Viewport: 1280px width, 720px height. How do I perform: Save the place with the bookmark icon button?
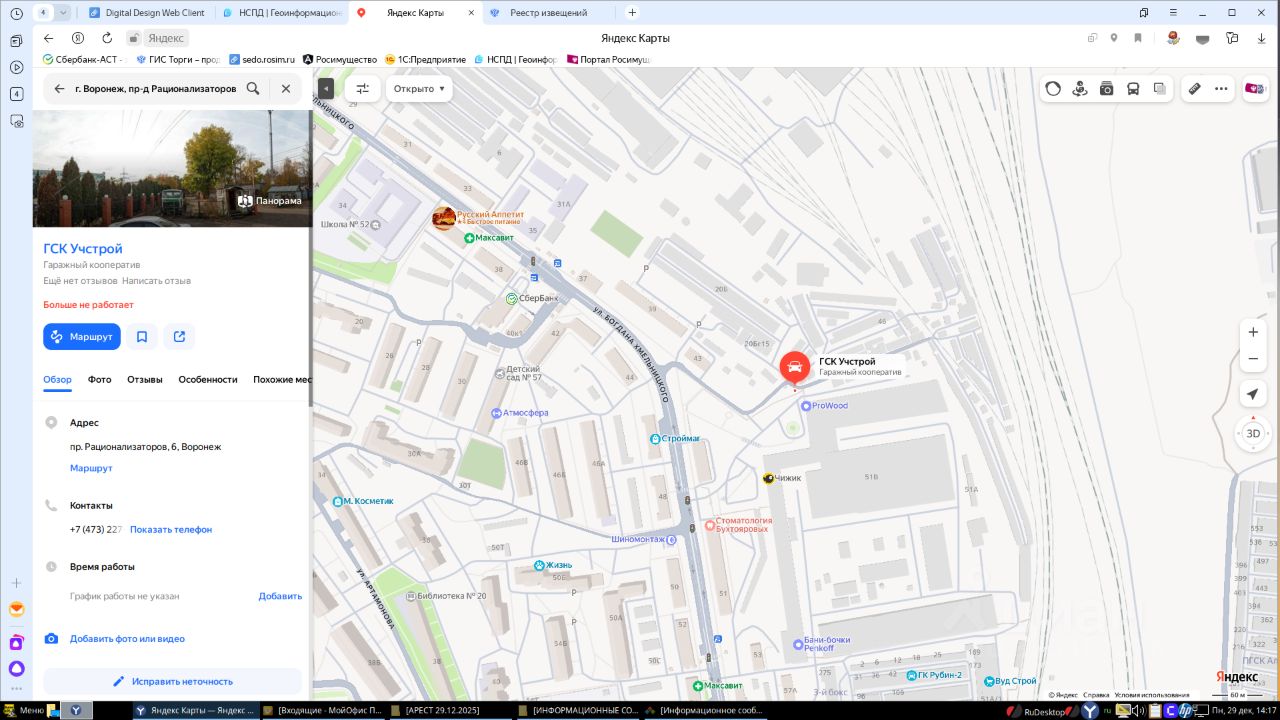pos(142,337)
